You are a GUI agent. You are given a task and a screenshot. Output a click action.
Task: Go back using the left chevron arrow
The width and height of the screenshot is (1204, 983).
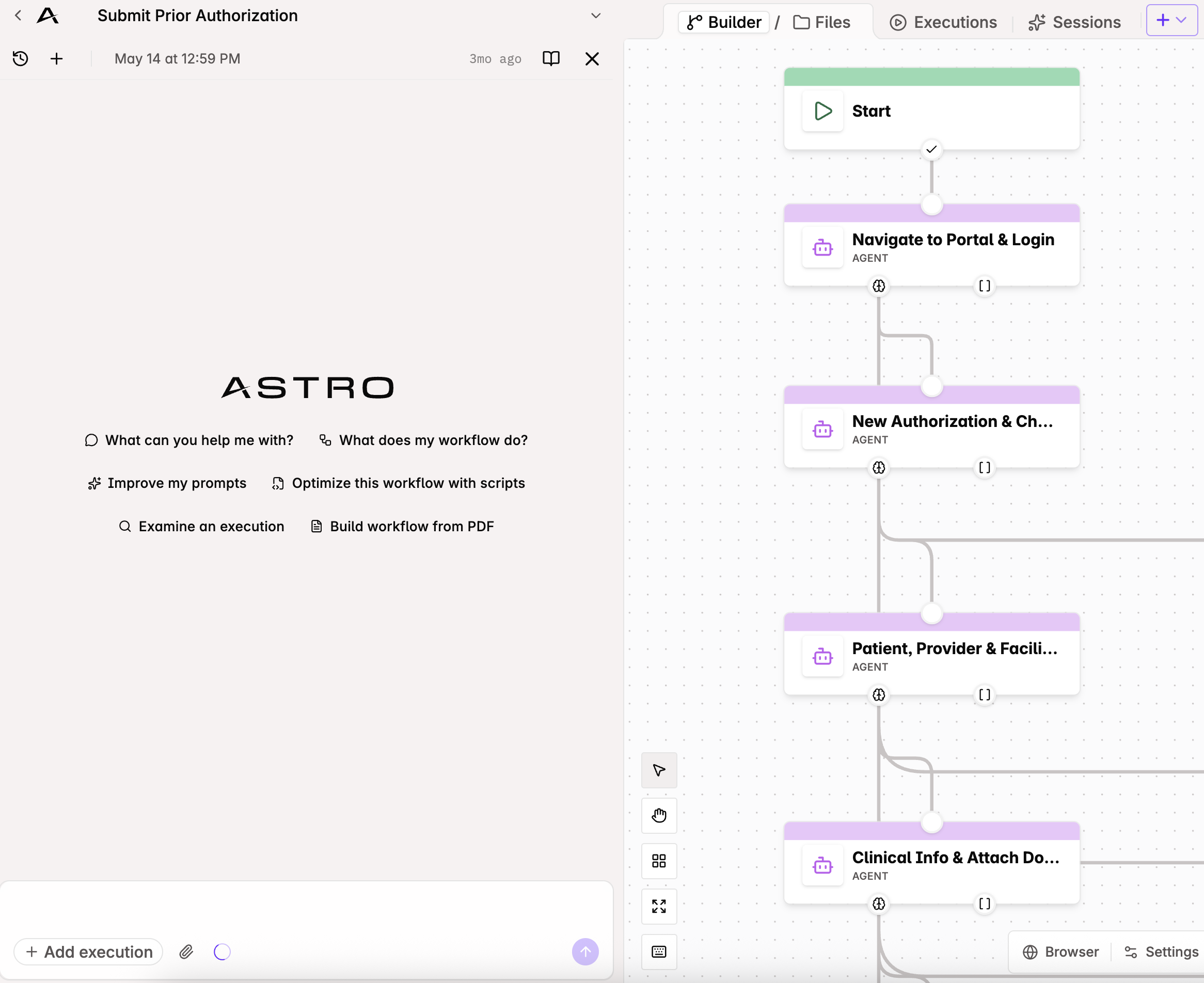click(18, 16)
